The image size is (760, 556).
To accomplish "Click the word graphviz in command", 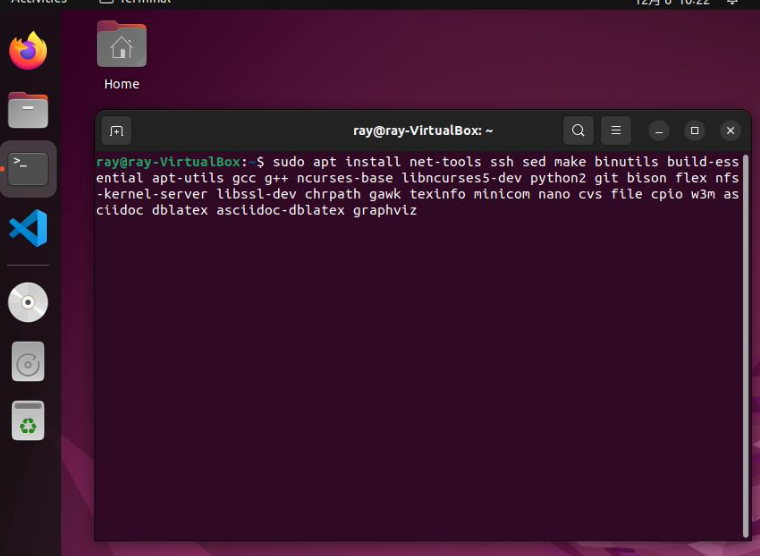I will click(385, 210).
